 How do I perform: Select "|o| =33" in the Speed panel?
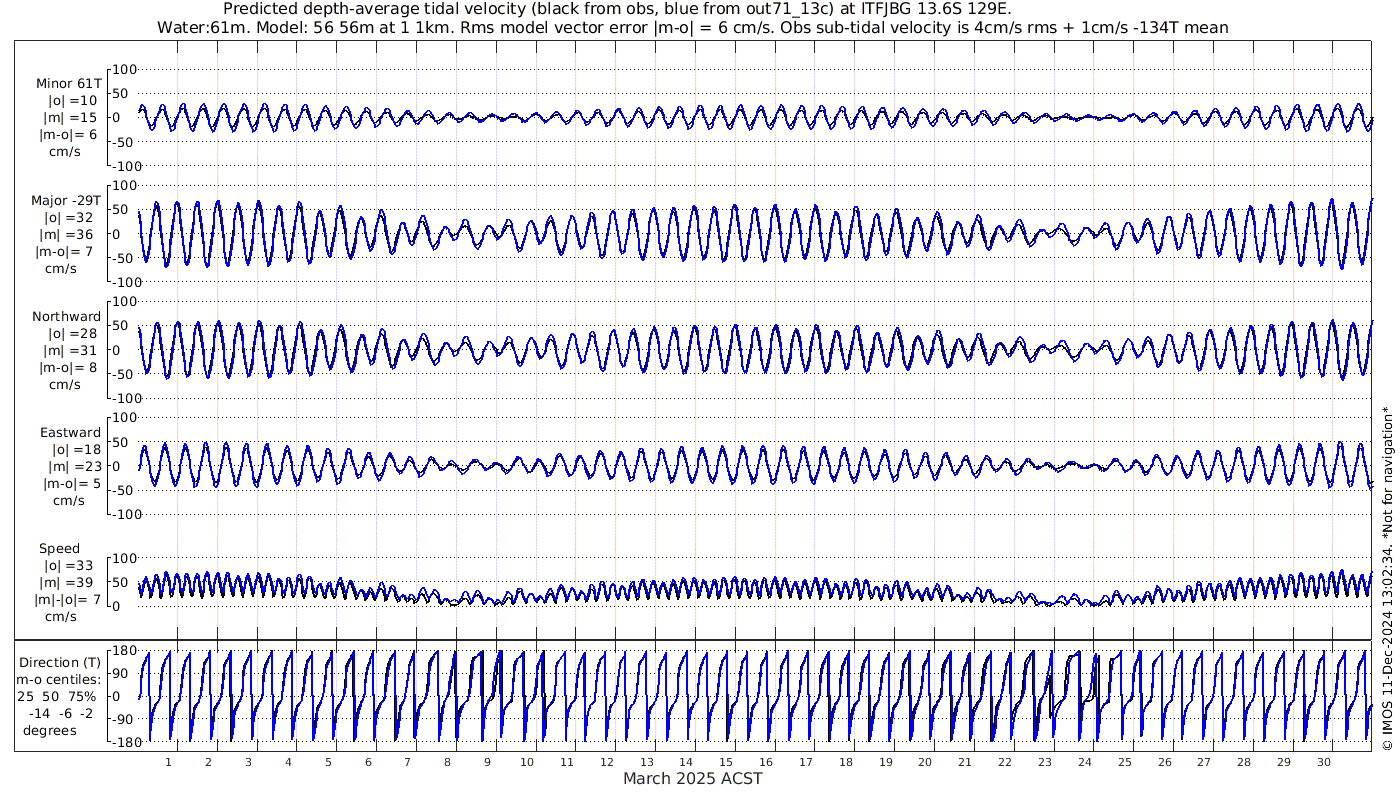(71, 566)
